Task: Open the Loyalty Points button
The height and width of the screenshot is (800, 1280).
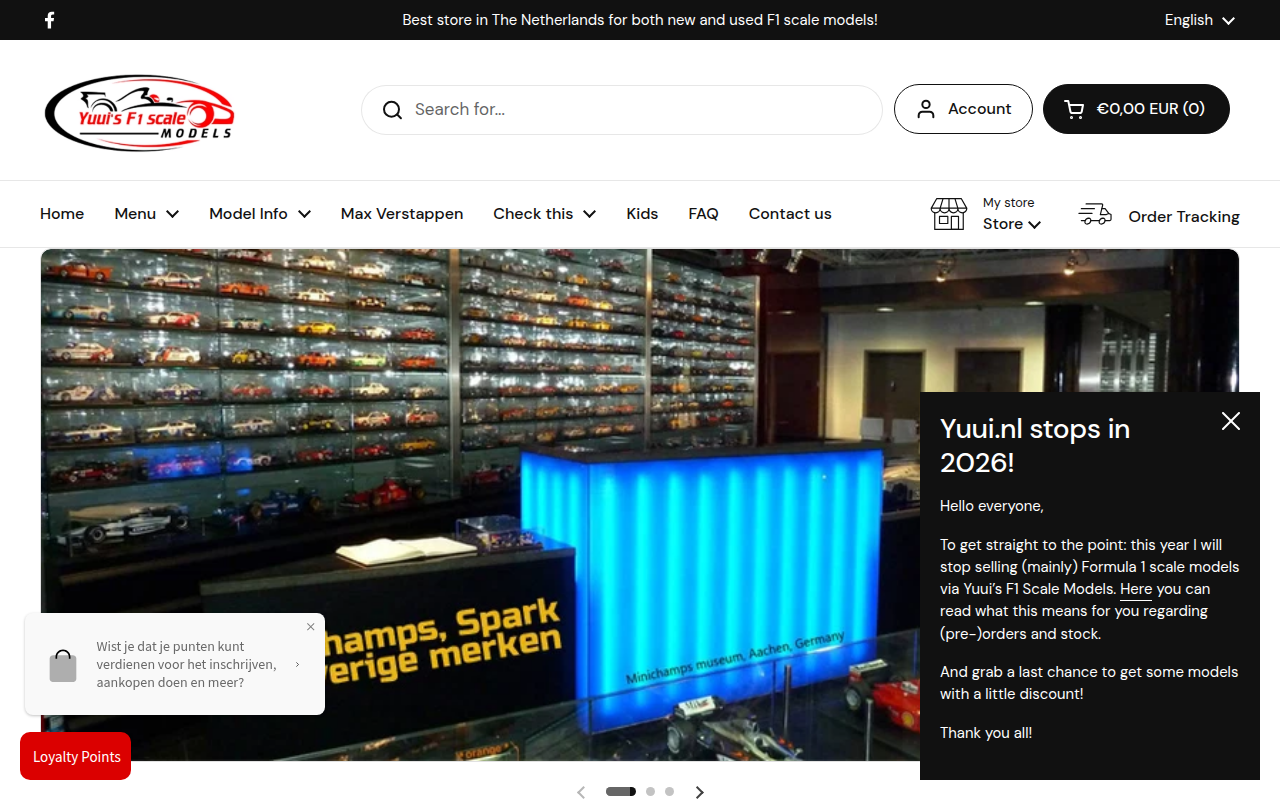Action: (x=76, y=756)
